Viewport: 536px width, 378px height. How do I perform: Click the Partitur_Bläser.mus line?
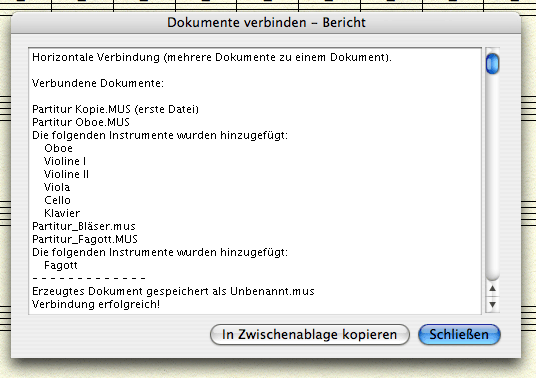coord(84,226)
